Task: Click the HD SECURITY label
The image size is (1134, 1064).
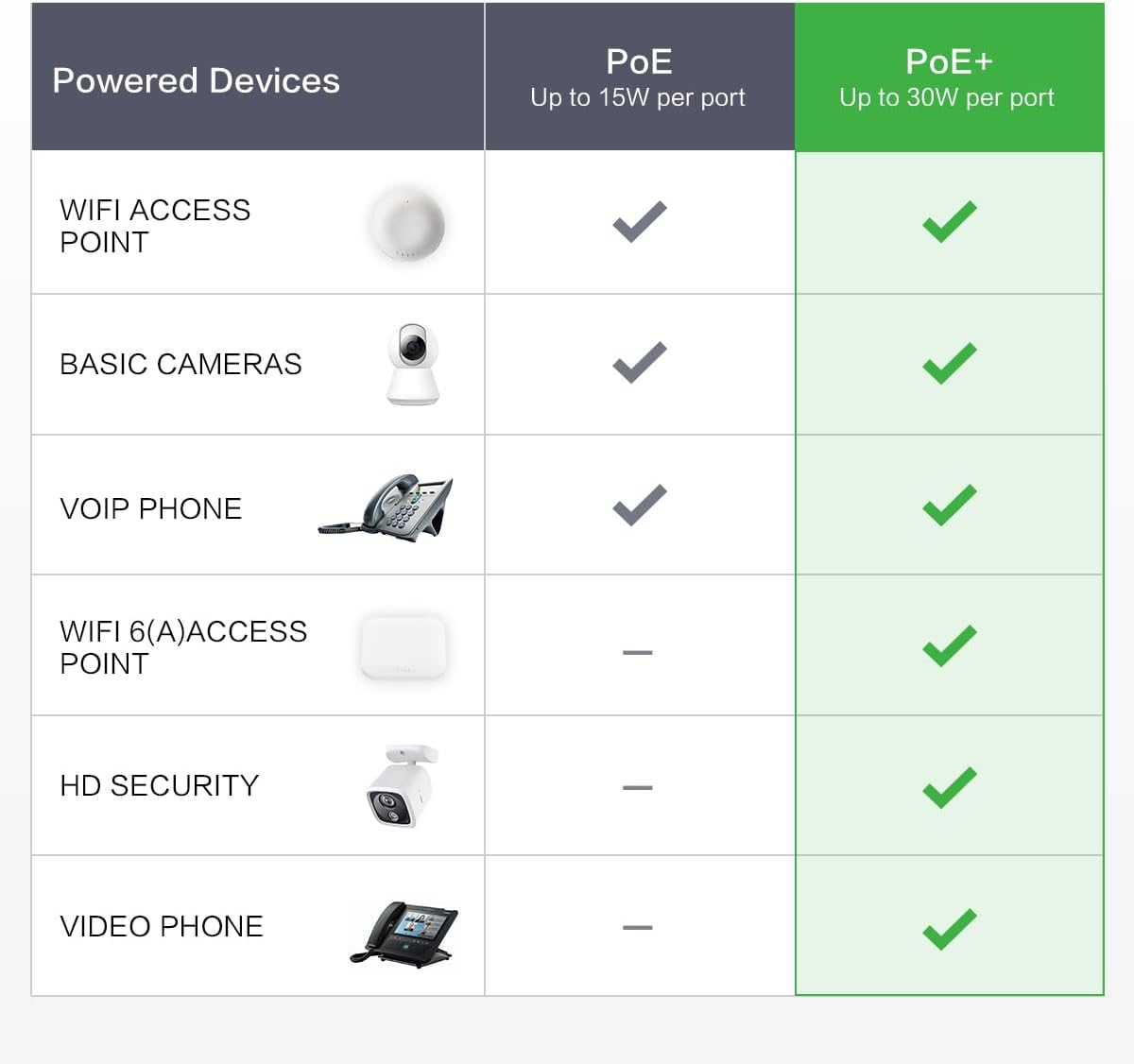Action: point(159,785)
